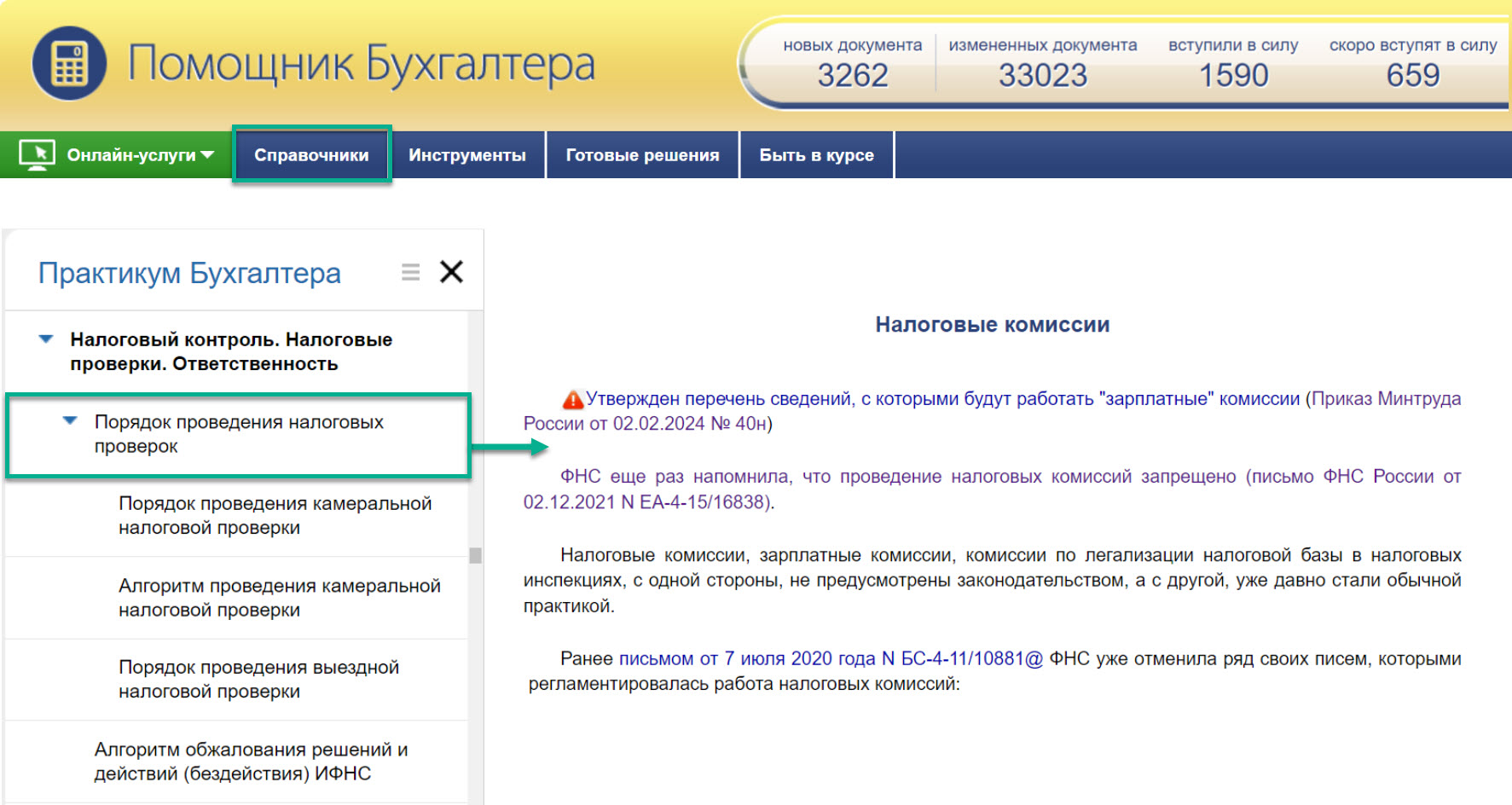
Task: Open the ФНС еще раз напомнила link
Action: pyautogui.click(x=992, y=489)
